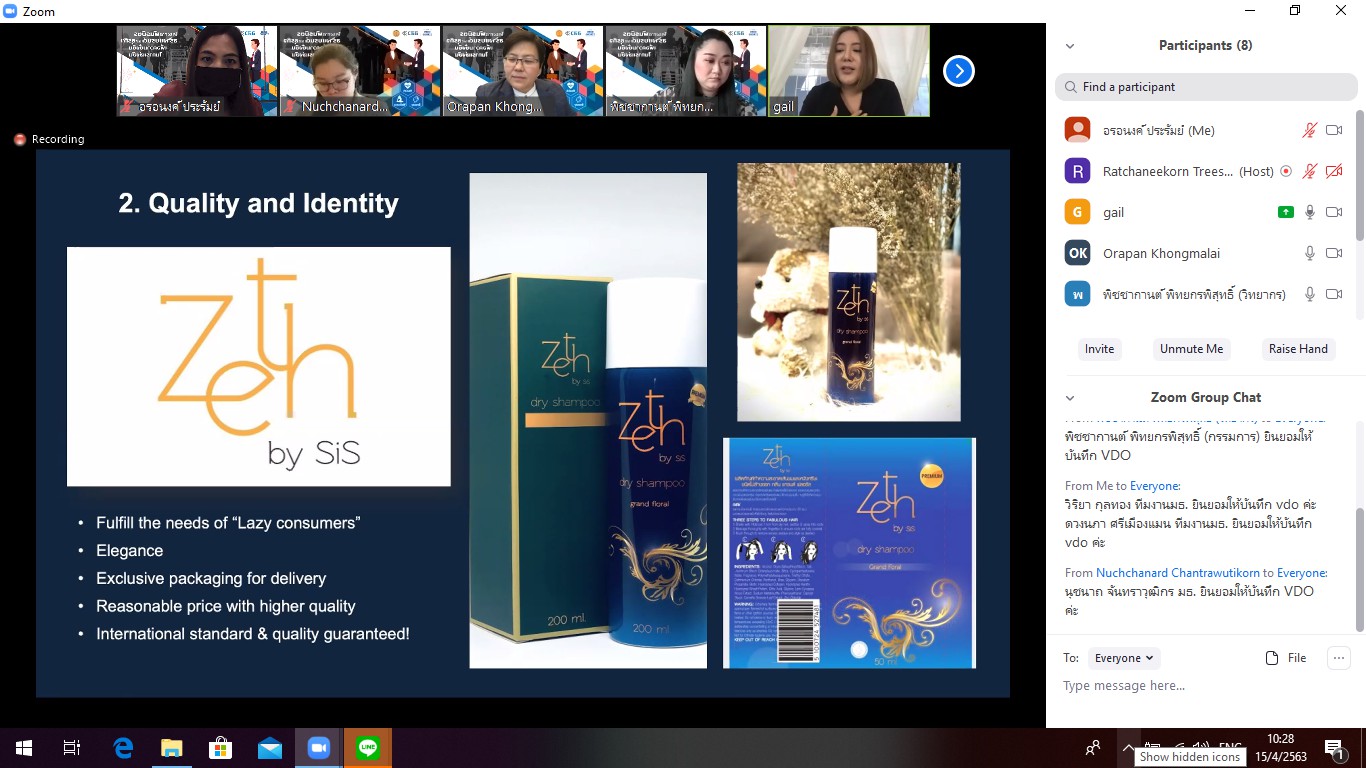
Task: Open Task View on taskbar
Action: [72, 748]
